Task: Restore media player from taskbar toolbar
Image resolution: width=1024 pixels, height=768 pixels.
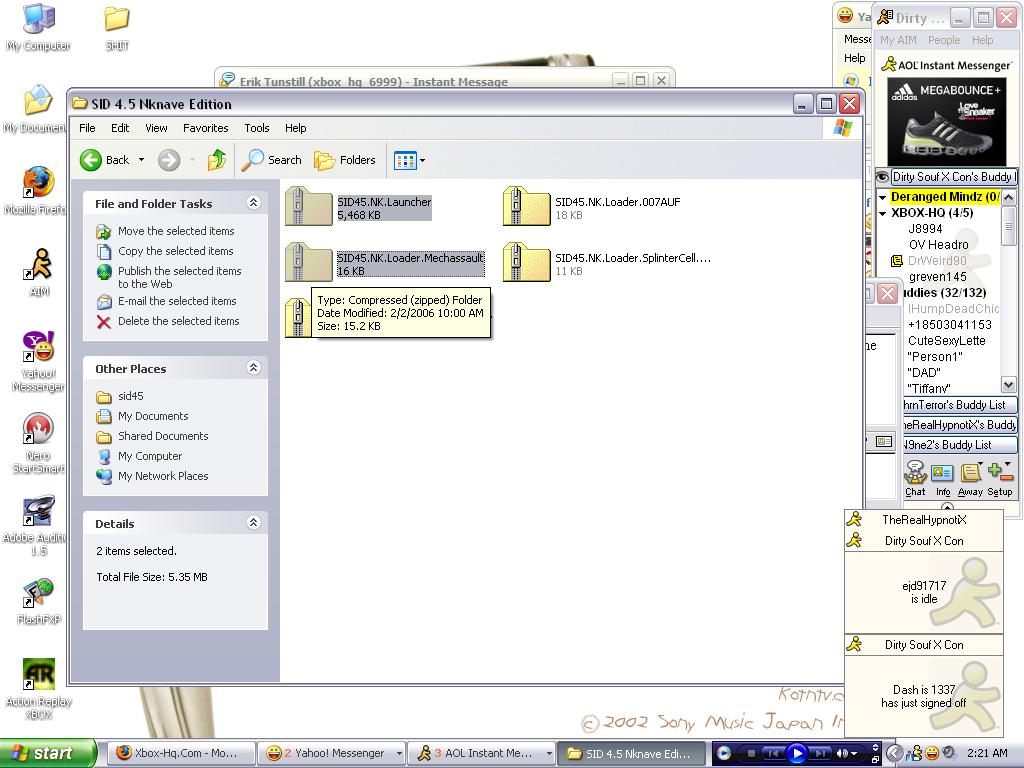Action: coord(875,760)
